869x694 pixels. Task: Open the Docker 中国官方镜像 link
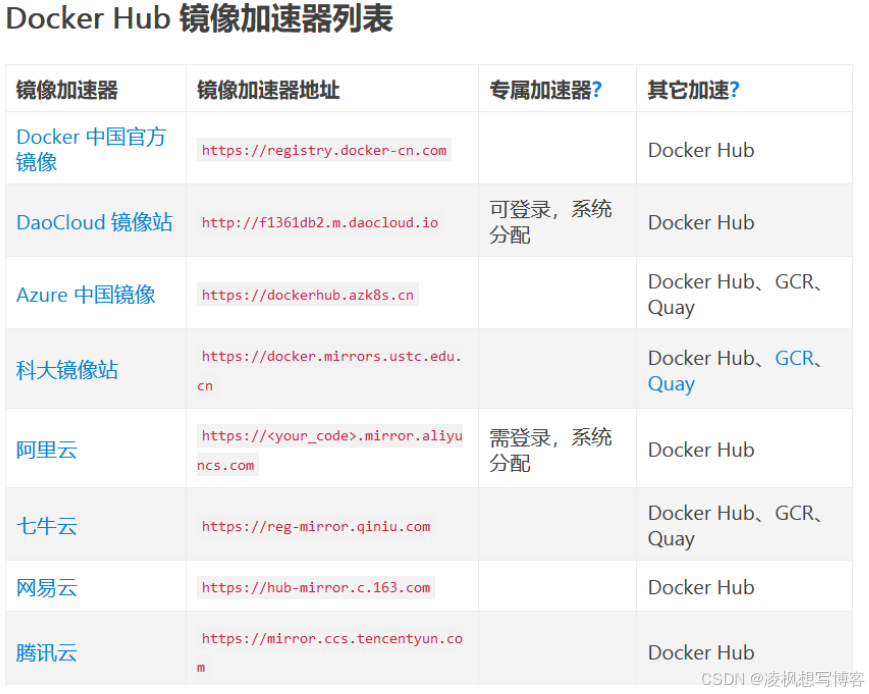pyautogui.click(x=91, y=149)
